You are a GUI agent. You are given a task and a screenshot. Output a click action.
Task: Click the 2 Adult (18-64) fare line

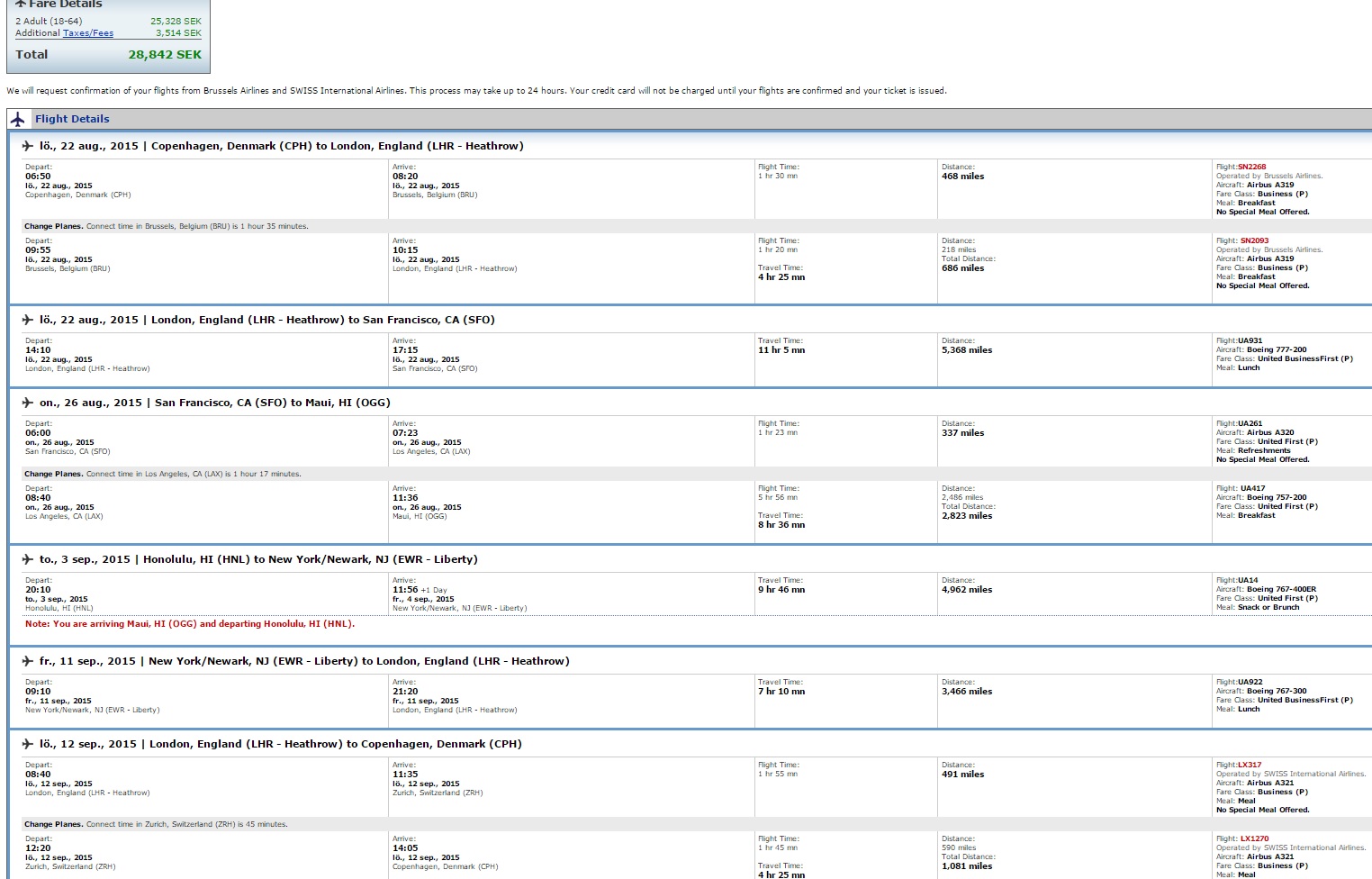[x=49, y=21]
